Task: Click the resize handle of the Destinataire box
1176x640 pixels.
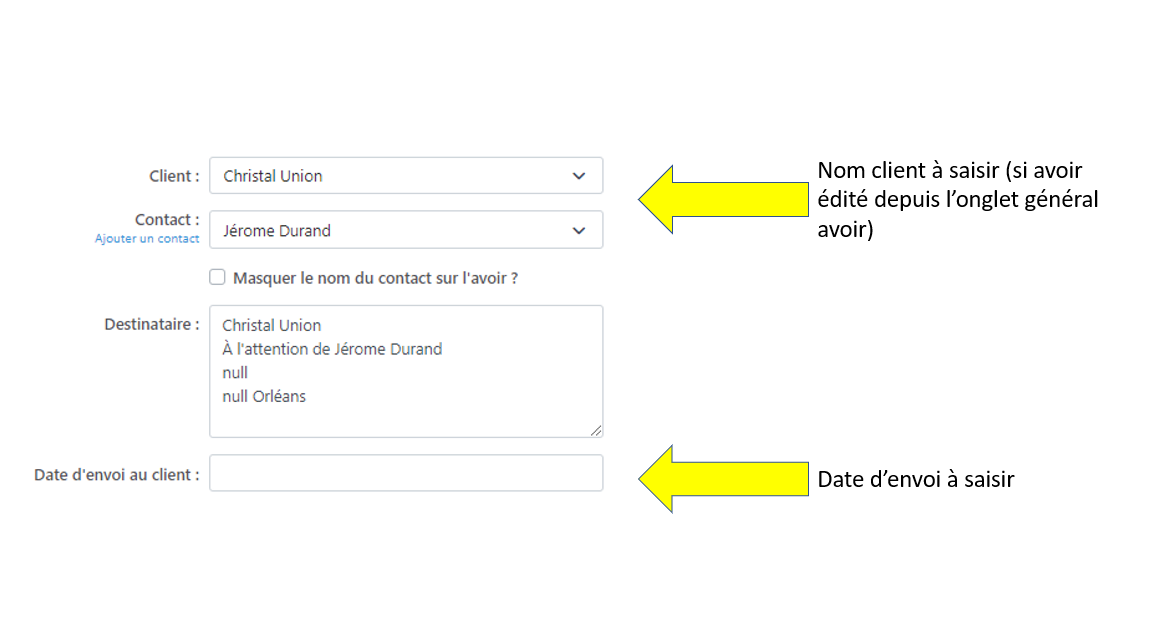Action: tap(596, 431)
